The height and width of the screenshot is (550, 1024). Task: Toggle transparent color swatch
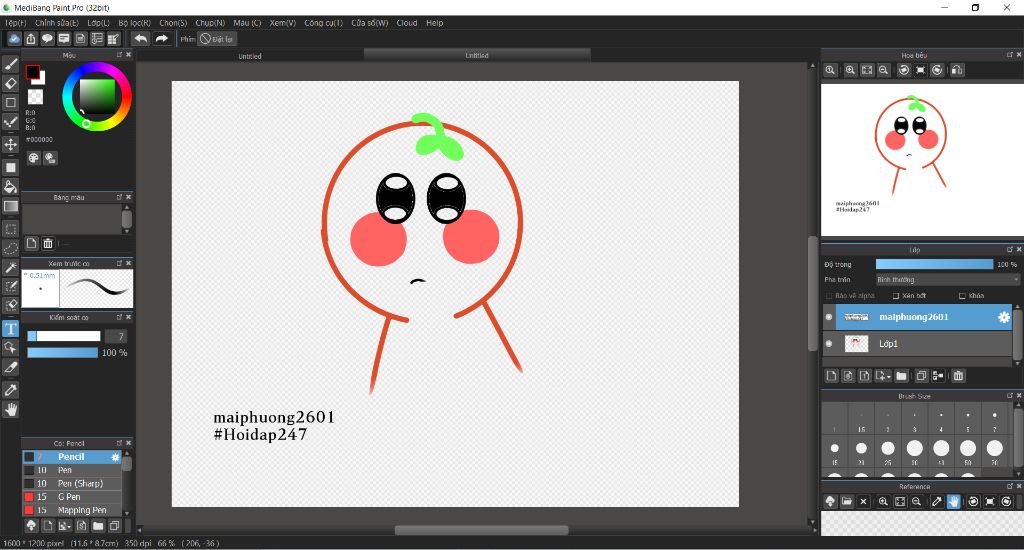tap(35, 97)
